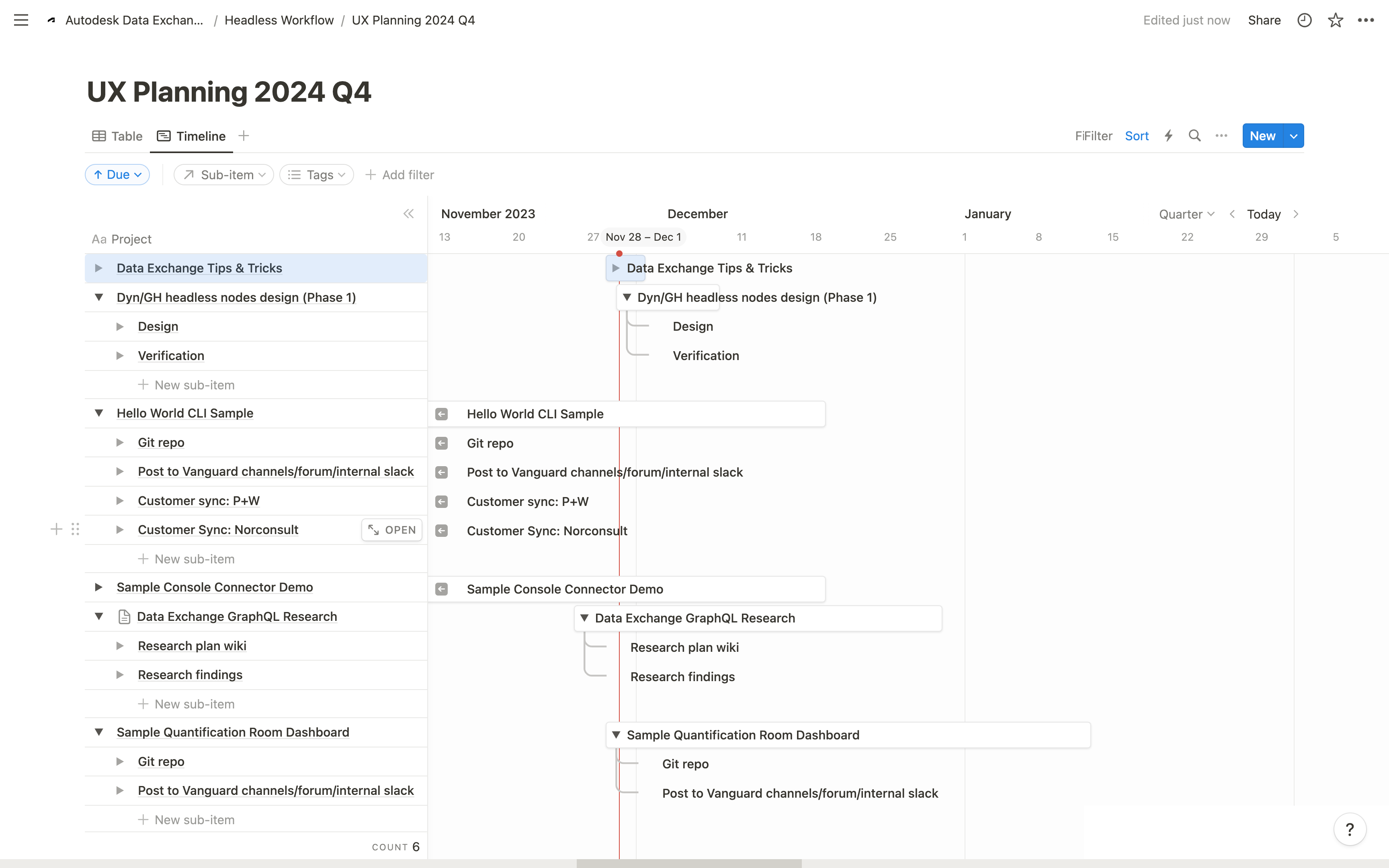Open the sidebar hamburger menu
Screen dimensions: 1389x868
[20, 20]
